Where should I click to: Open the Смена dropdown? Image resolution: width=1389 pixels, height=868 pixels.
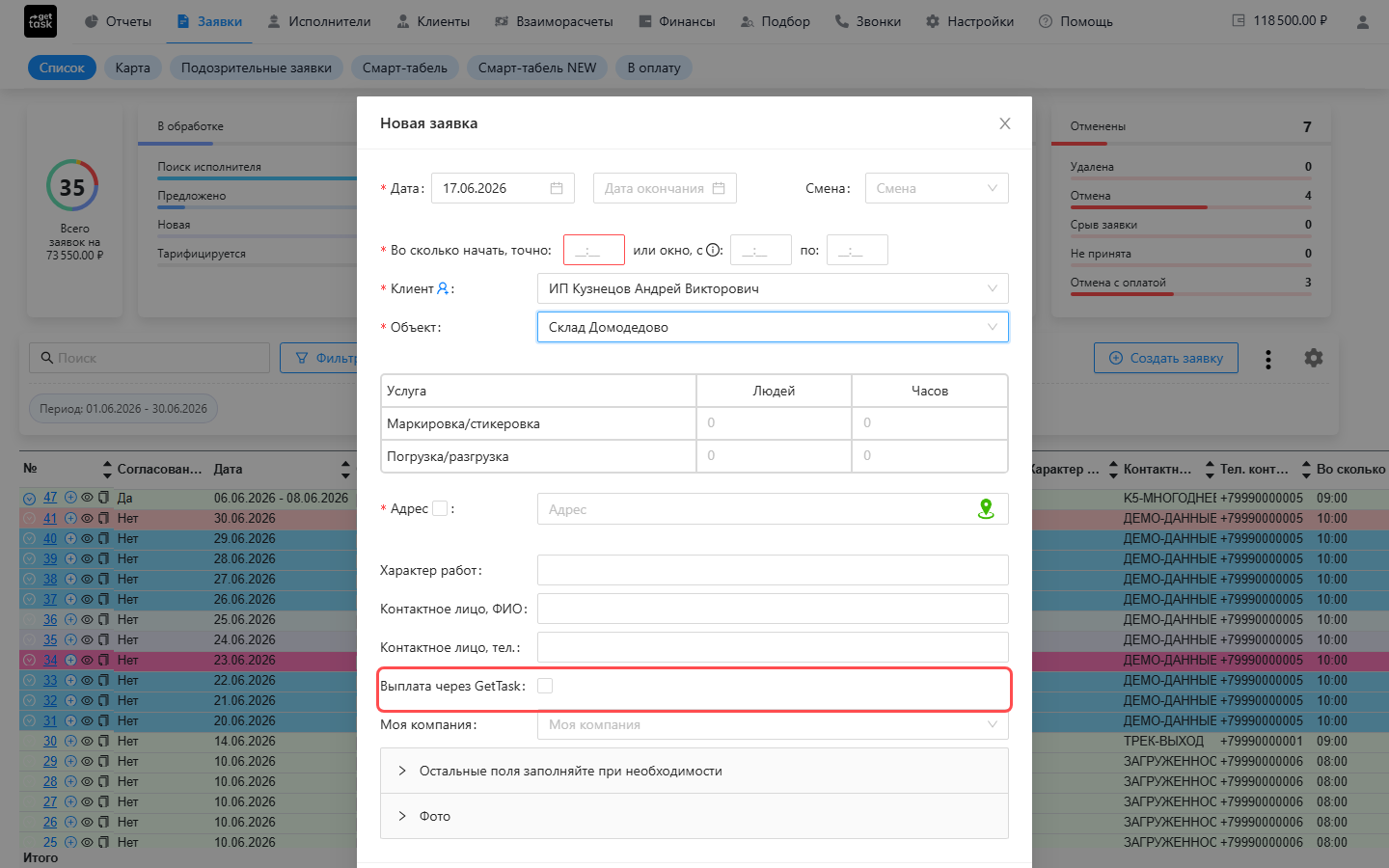937,188
